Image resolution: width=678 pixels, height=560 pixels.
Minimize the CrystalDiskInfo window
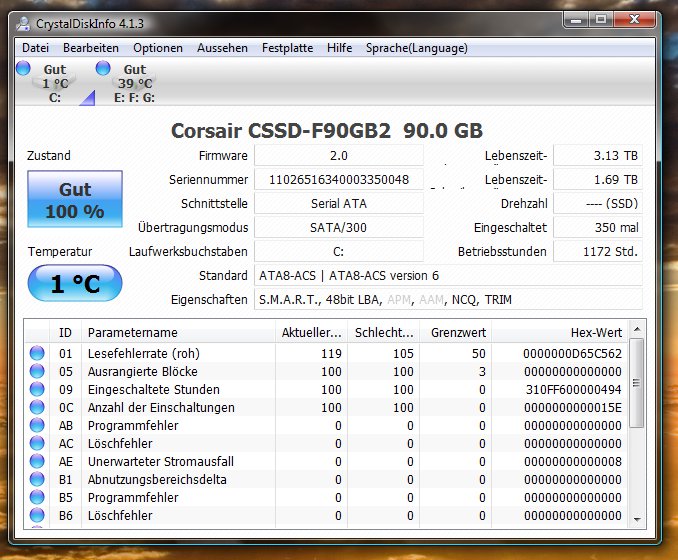pyautogui.click(x=576, y=20)
